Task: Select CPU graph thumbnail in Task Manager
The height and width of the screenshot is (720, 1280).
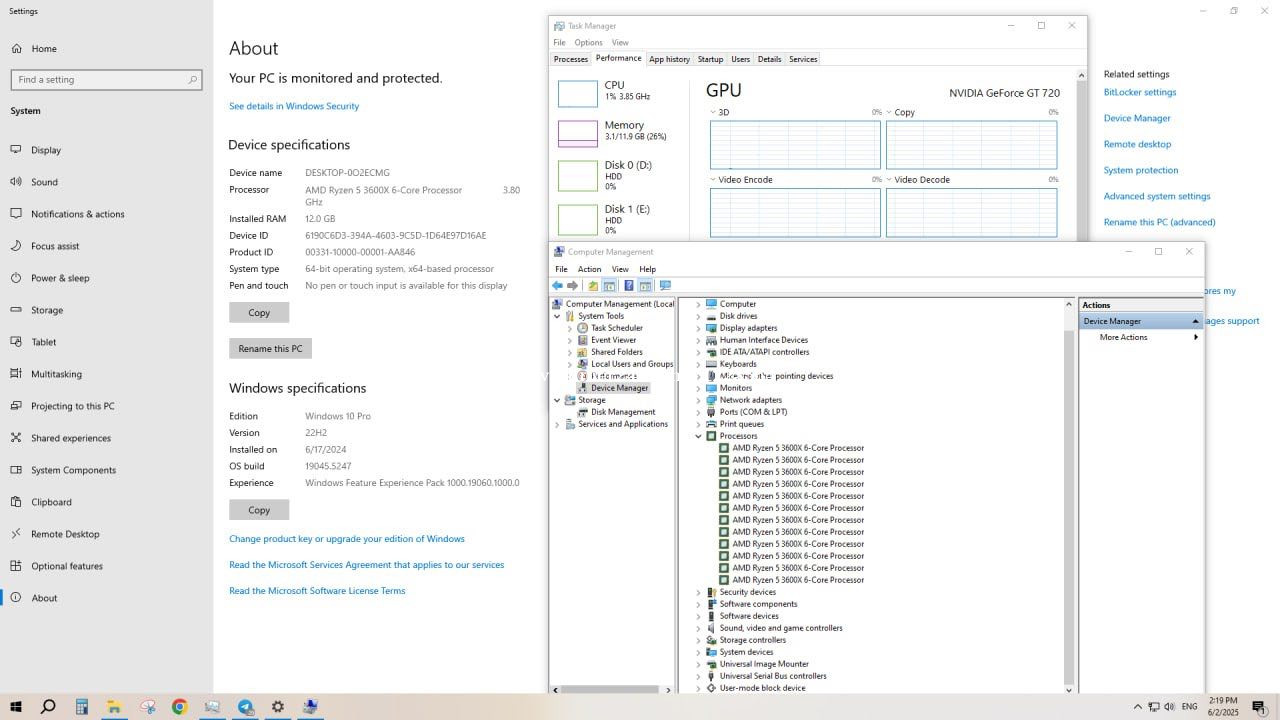Action: pyautogui.click(x=577, y=93)
